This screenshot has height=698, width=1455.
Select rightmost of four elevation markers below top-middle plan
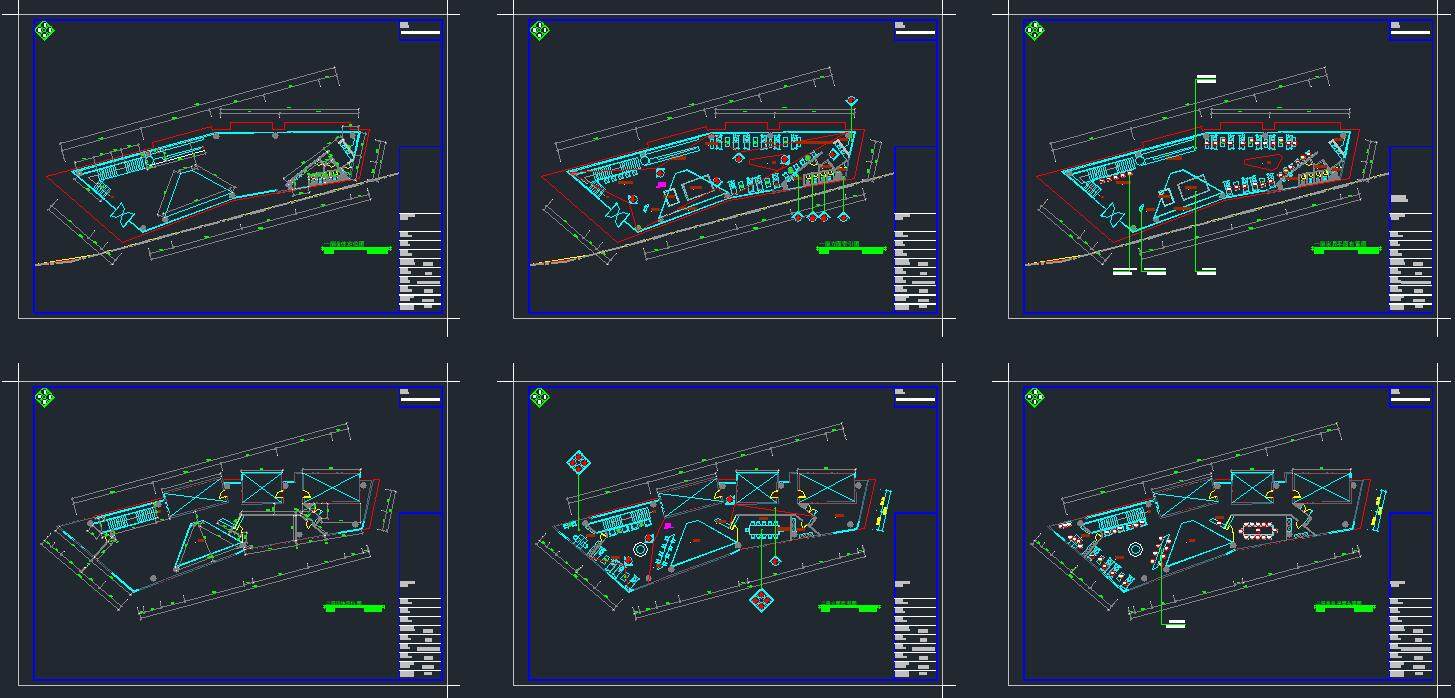845,216
